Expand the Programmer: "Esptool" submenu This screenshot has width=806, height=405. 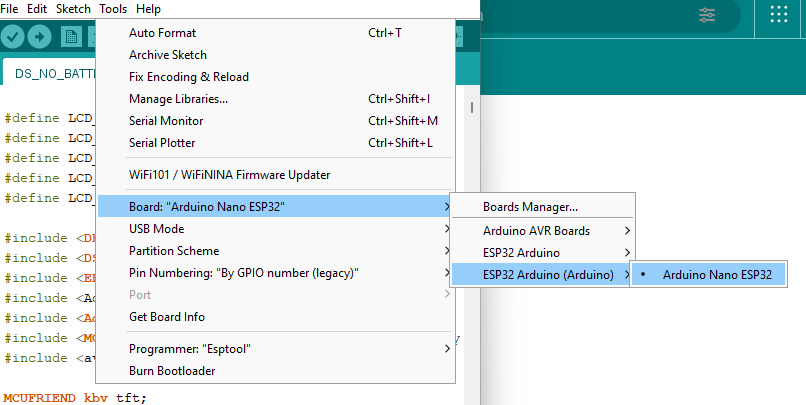coord(276,349)
